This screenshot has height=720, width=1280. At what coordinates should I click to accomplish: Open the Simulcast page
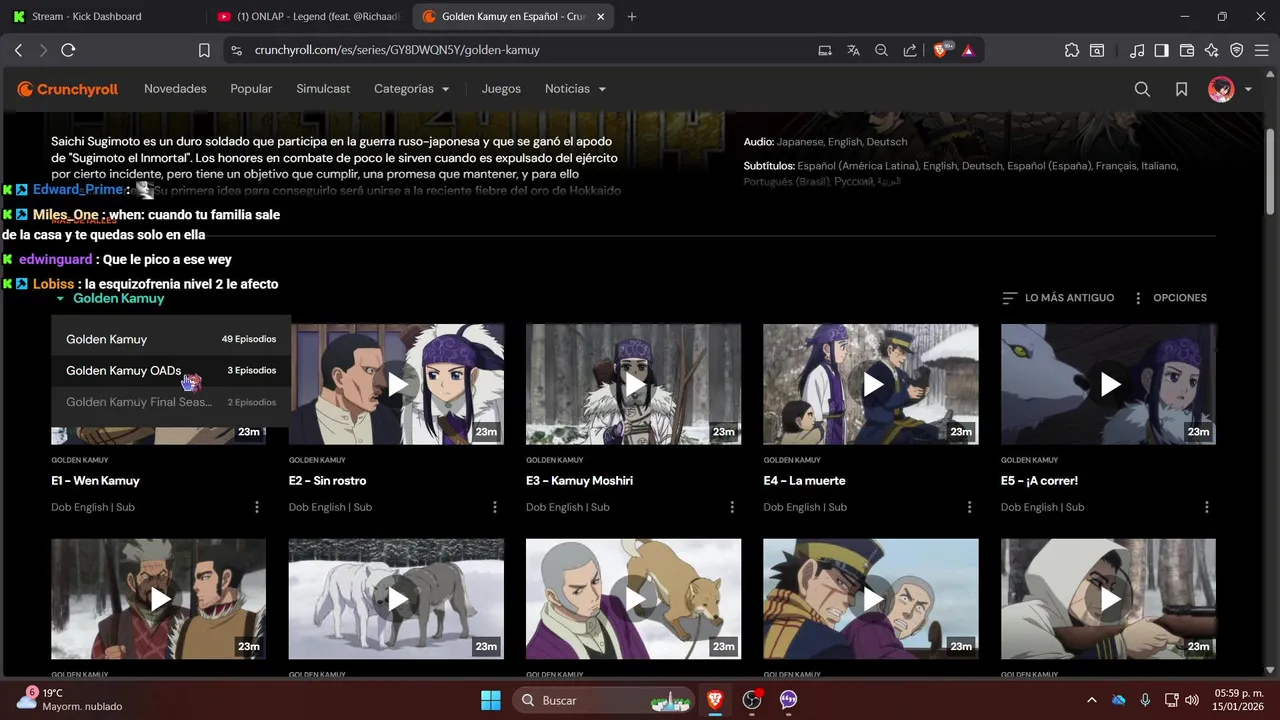click(x=323, y=89)
